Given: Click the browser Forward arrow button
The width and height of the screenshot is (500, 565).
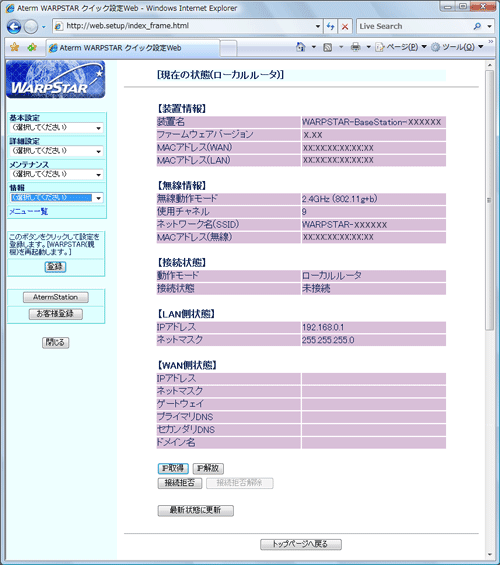Looking at the screenshot, I should point(31,27).
